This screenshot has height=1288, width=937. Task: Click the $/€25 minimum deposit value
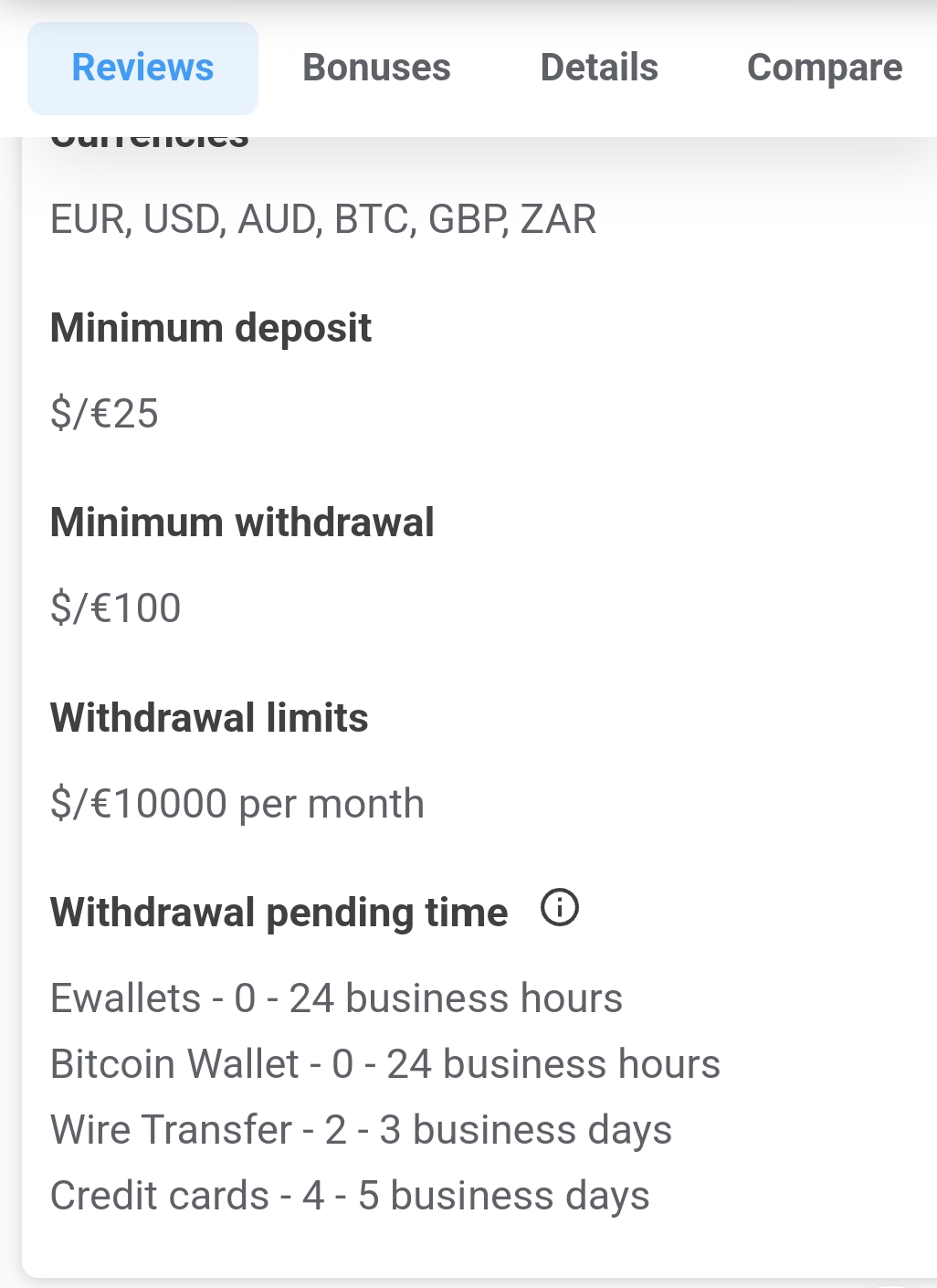point(105,414)
